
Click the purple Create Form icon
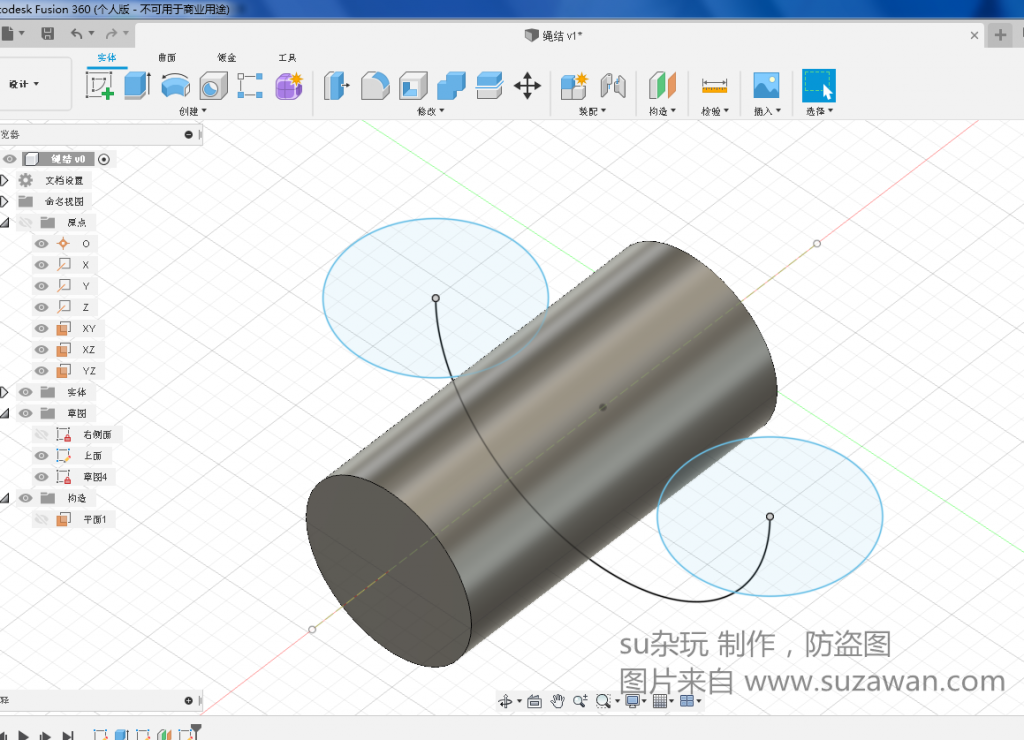(289, 86)
